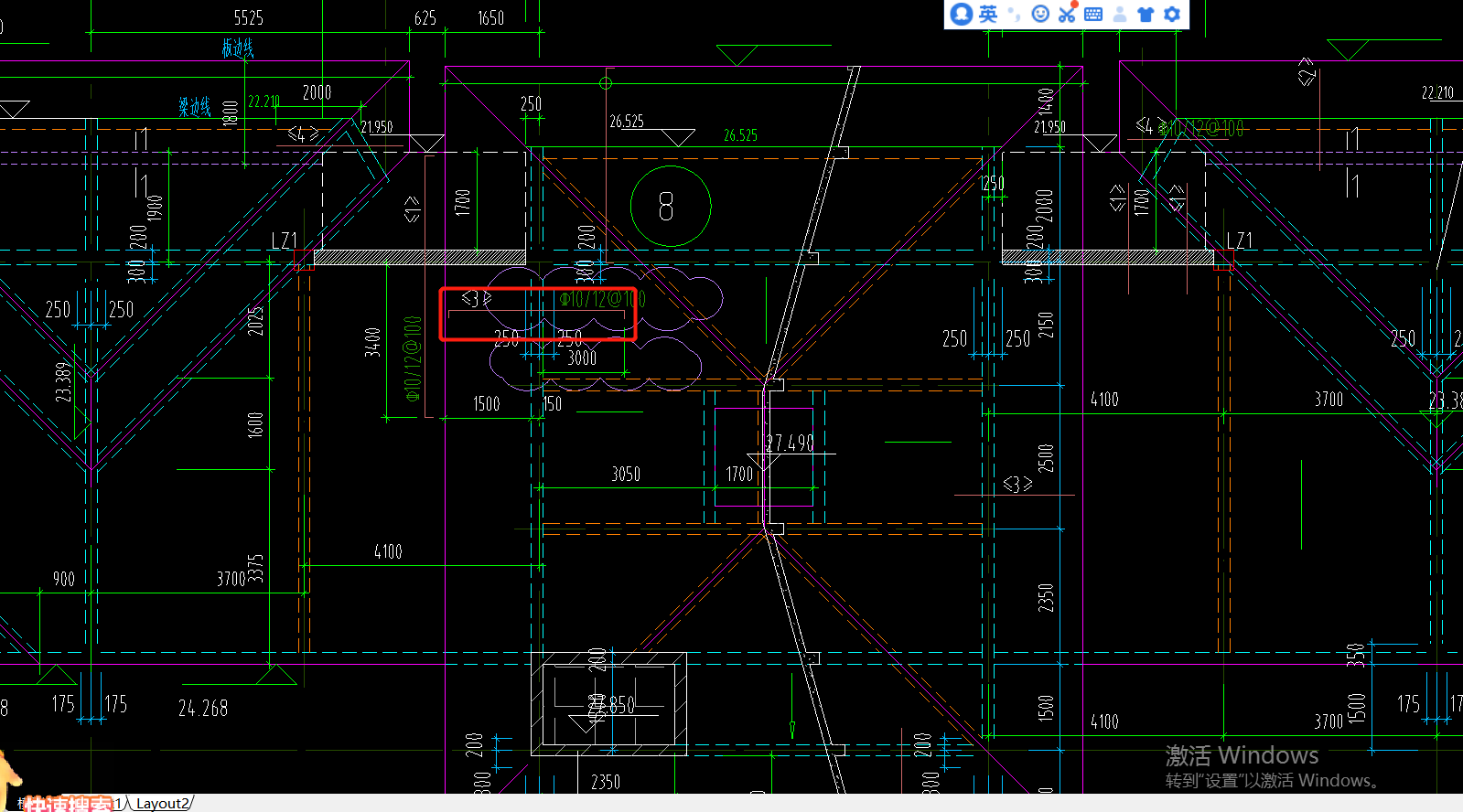Click the 快速搜索 quick search overlay button

[69, 804]
